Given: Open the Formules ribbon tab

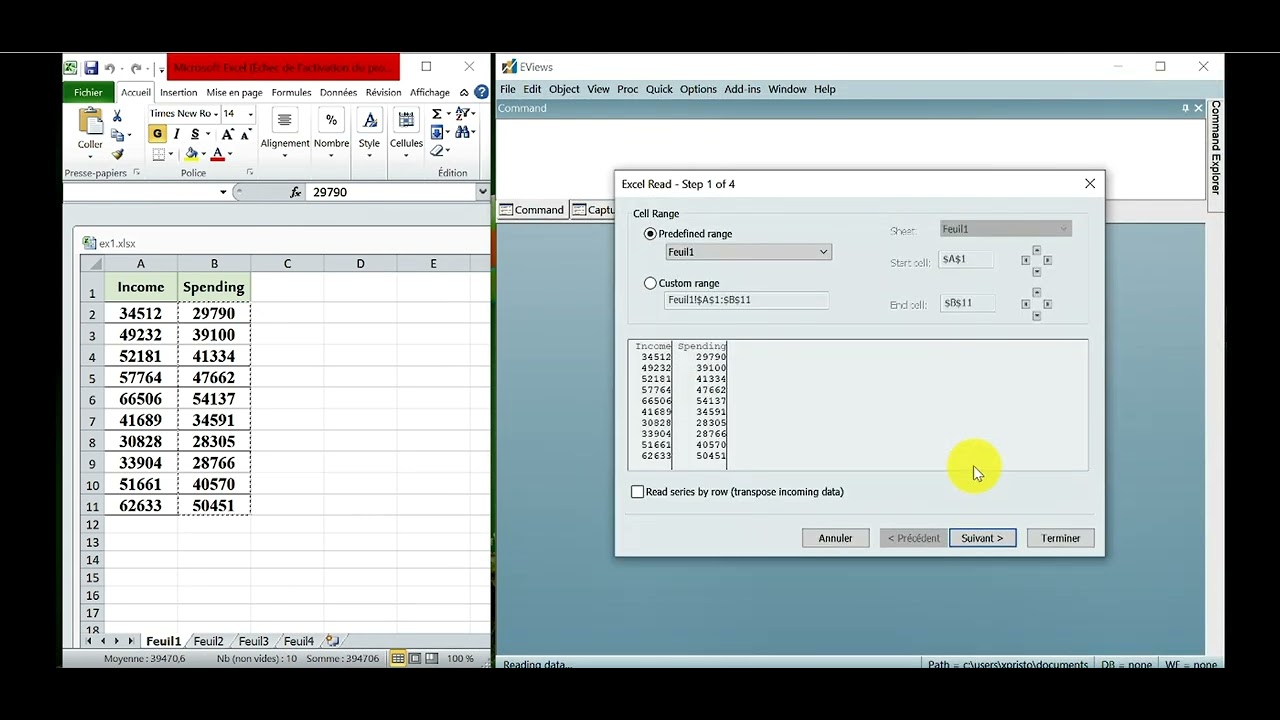Looking at the screenshot, I should tap(291, 92).
